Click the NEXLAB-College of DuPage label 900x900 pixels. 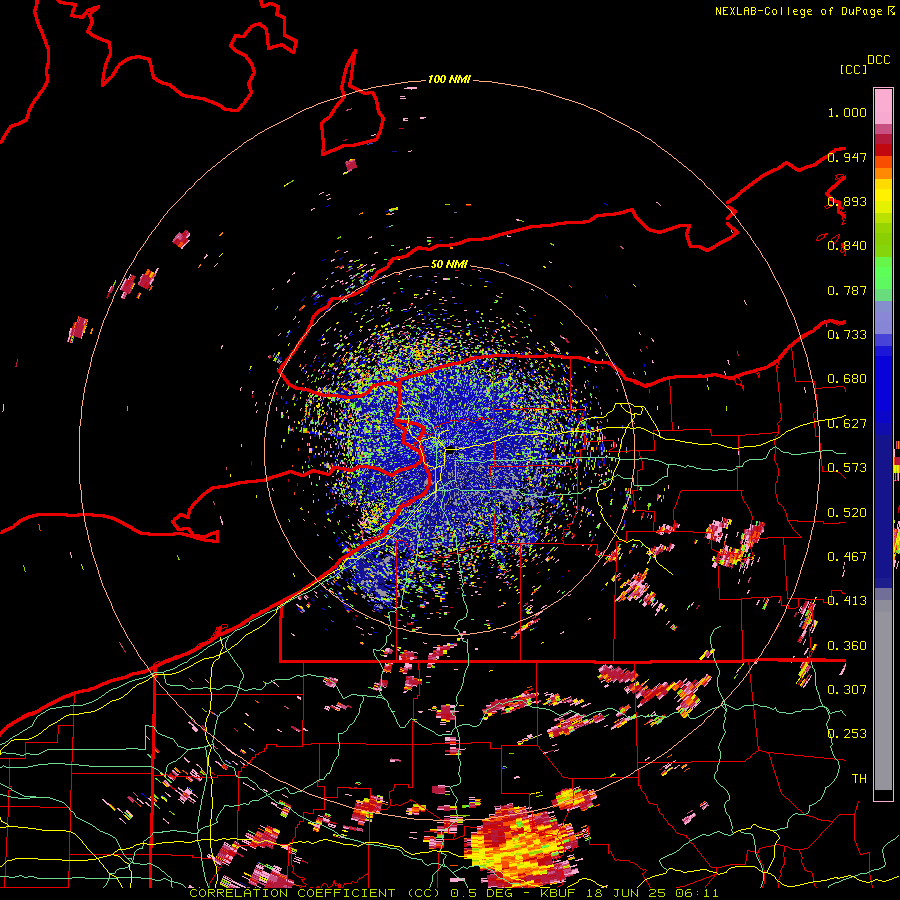798,11
